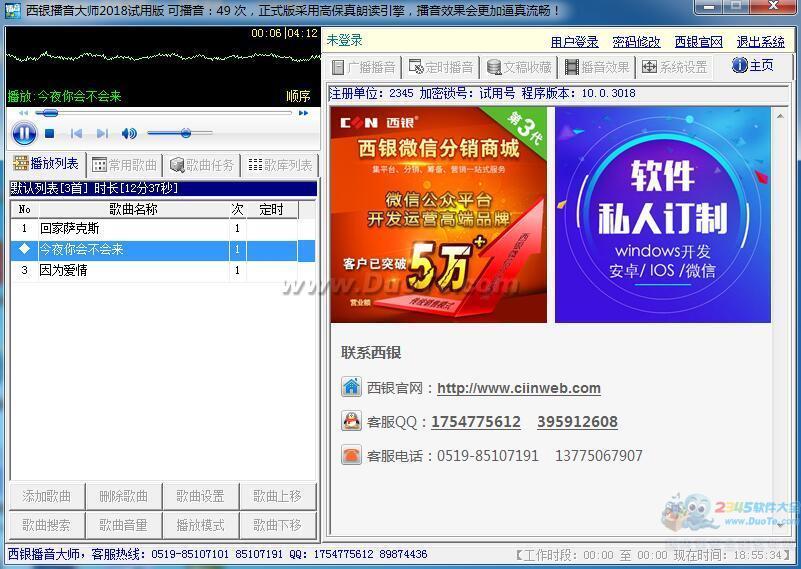
Task: Click the 播放模式 button
Action: (x=201, y=525)
